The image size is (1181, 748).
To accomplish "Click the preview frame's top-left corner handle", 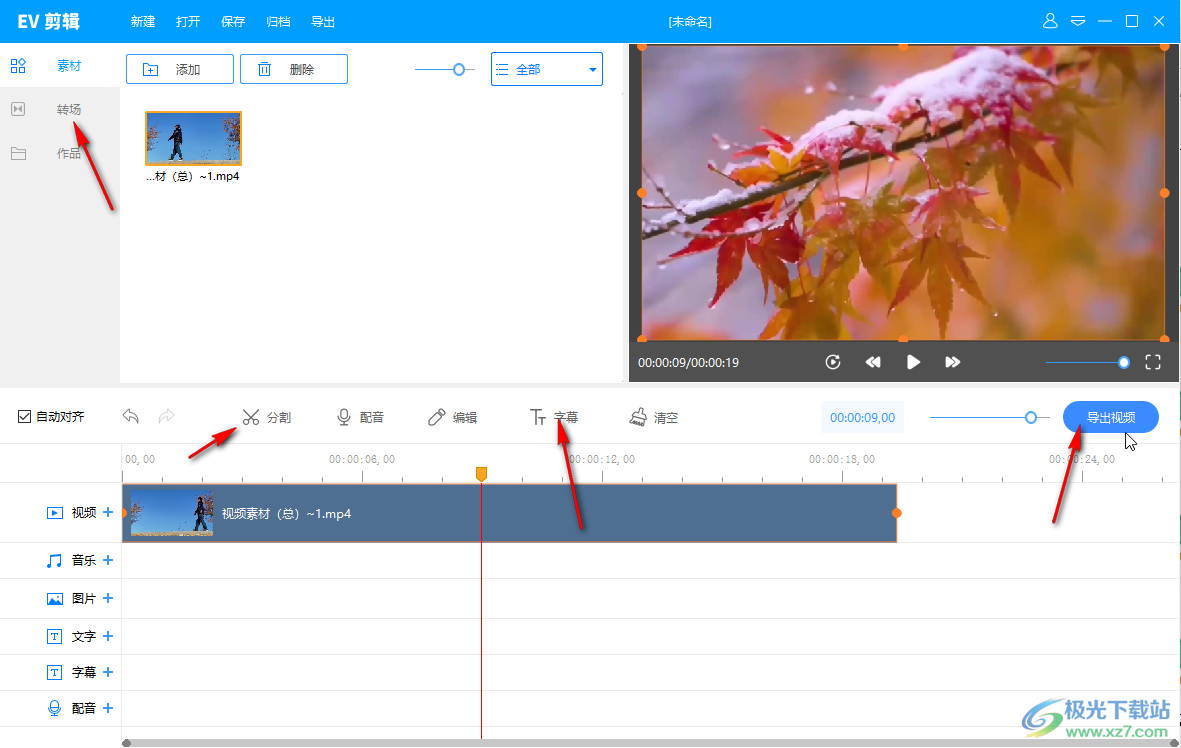I will tap(642, 47).
